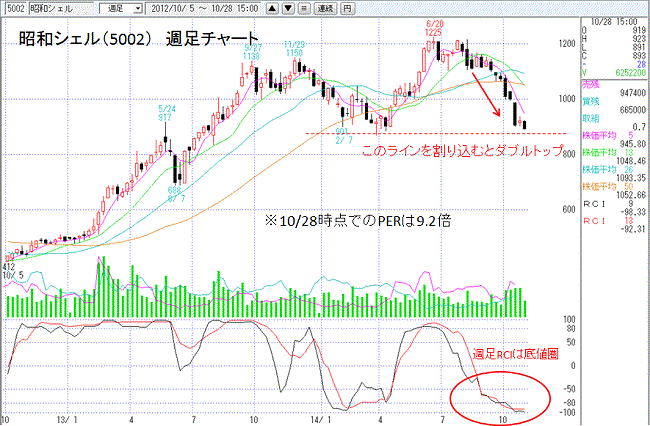This screenshot has width=650, height=426.
Task: Click the 売残 label in the side panel
Action: click(591, 85)
